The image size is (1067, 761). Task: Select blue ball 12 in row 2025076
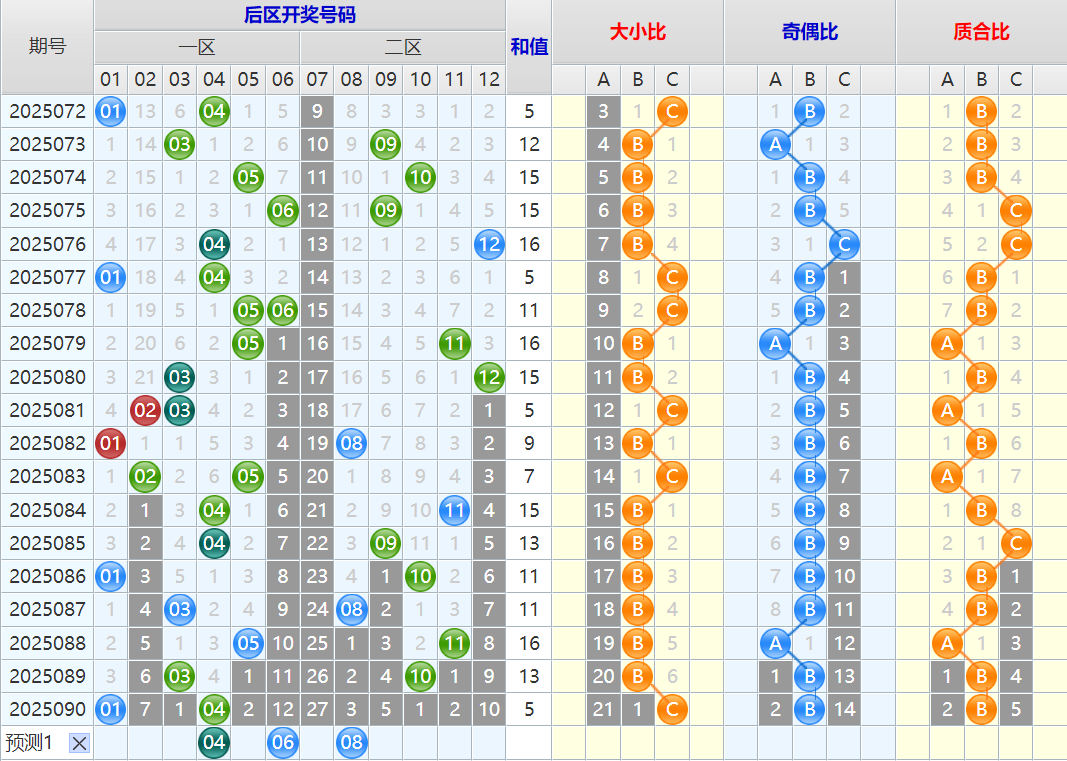click(x=489, y=244)
